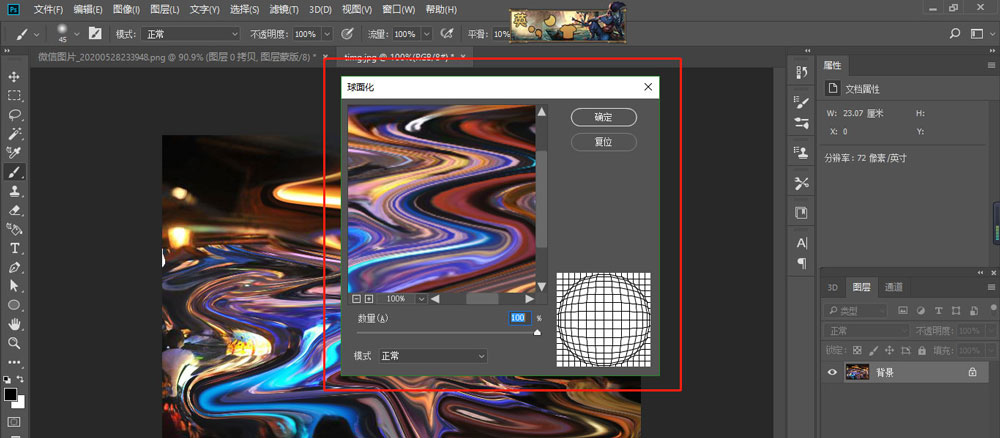Click the 数量 percentage input field
1000x438 pixels.
click(518, 318)
